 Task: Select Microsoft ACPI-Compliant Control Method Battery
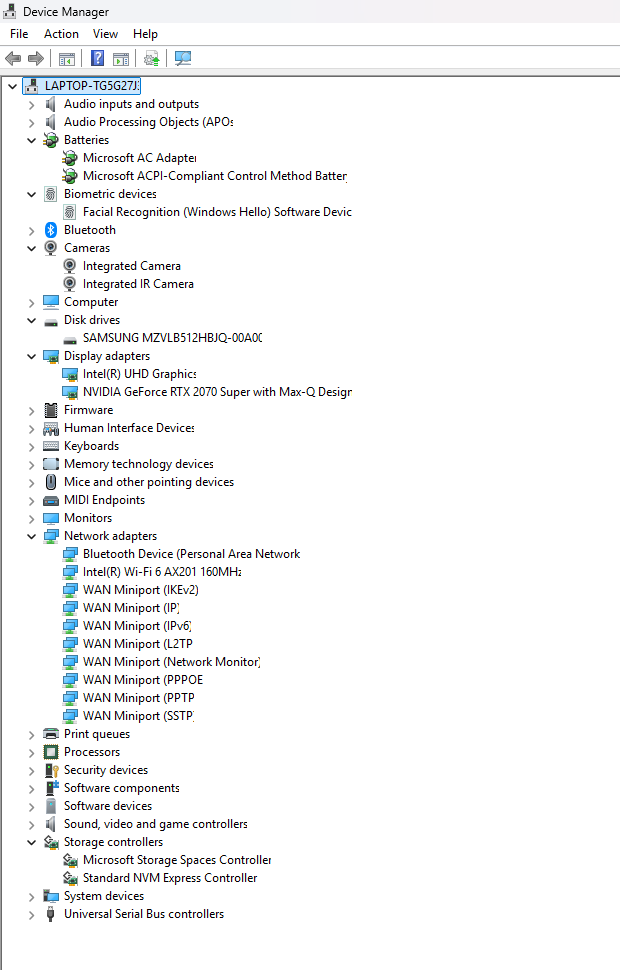[215, 176]
